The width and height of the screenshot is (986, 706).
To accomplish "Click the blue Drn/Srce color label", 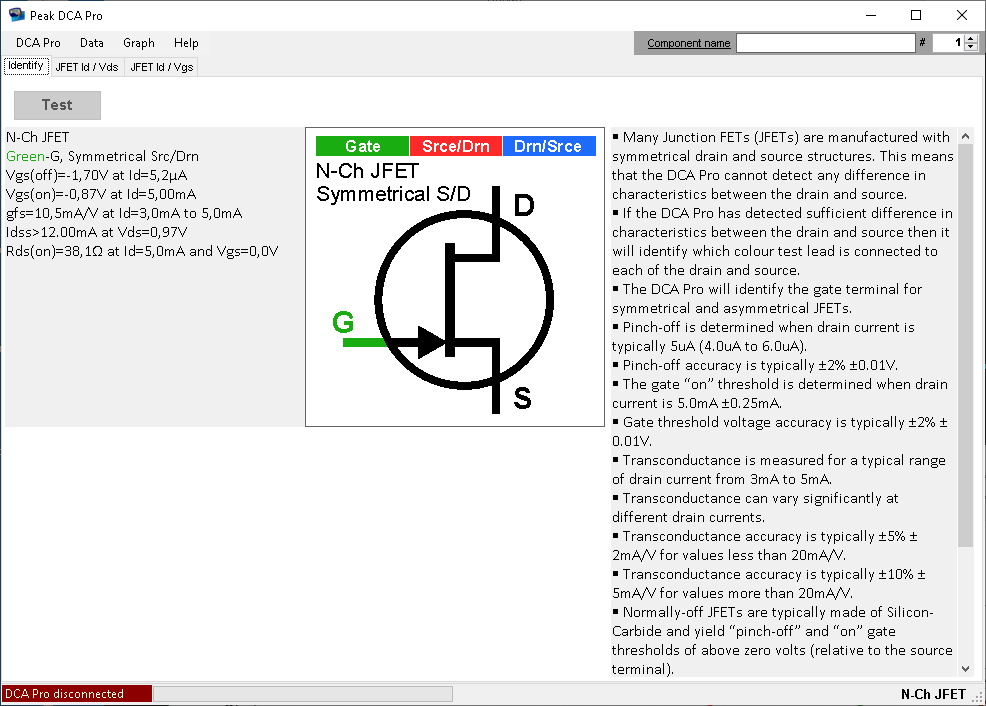I will point(548,146).
